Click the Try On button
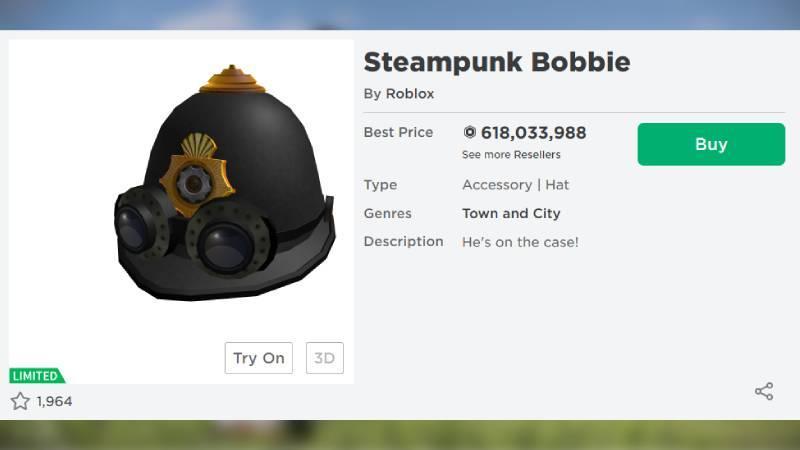800x450 pixels. pyautogui.click(x=259, y=358)
